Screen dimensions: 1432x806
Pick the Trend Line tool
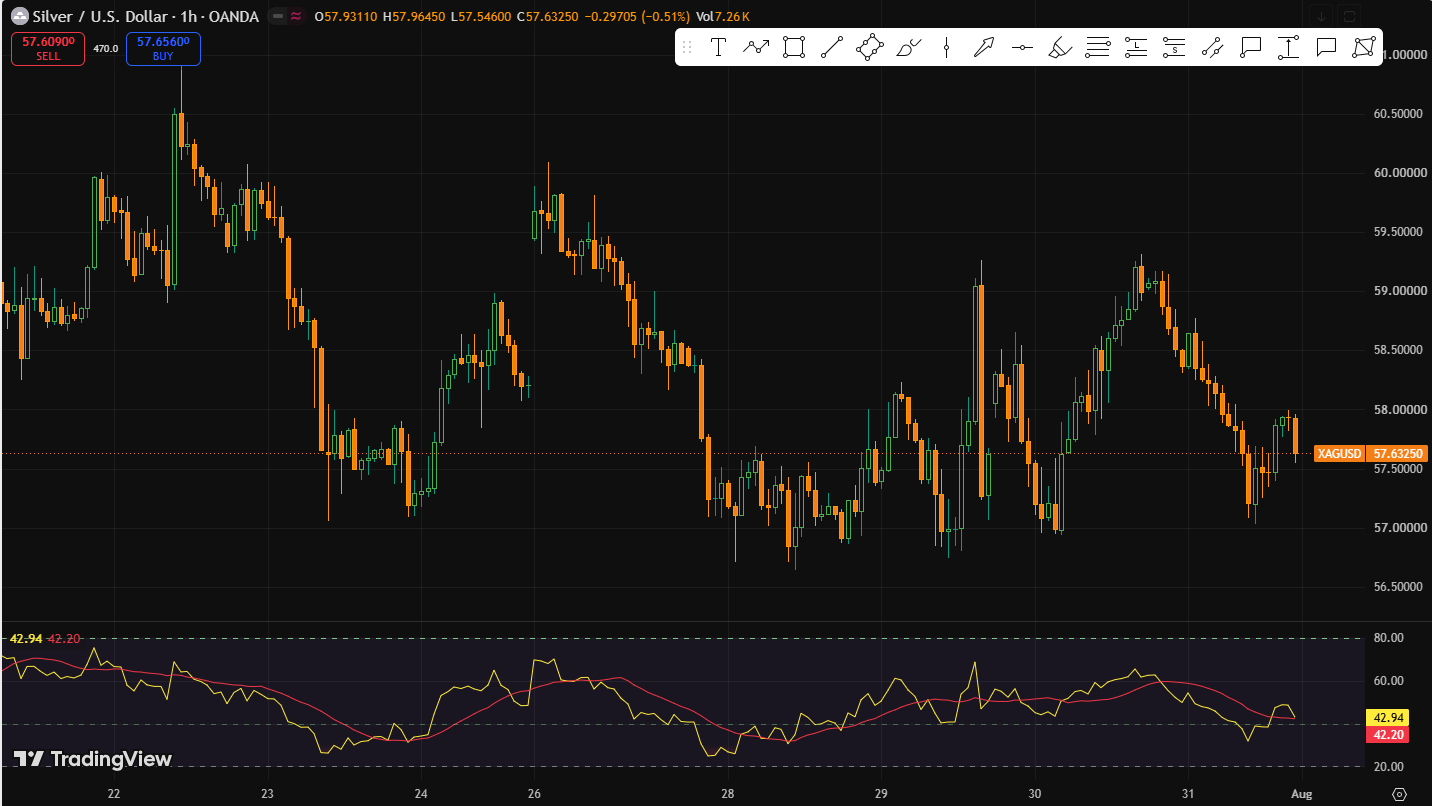pos(832,47)
